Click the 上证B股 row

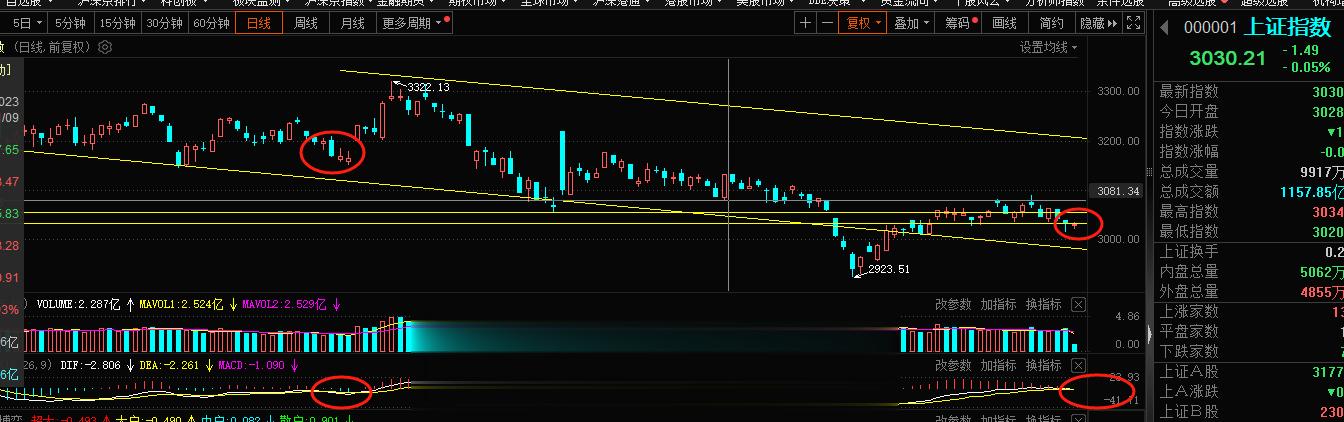pos(1250,412)
